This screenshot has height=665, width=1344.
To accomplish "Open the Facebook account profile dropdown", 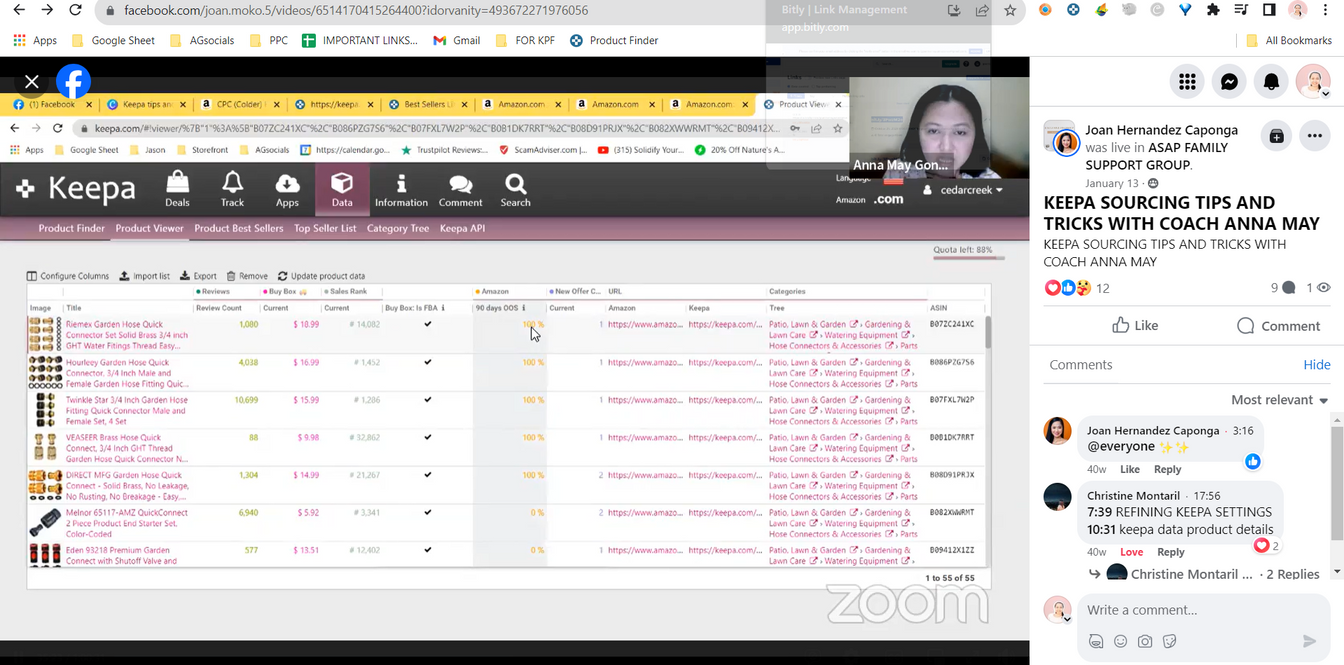I will 1313,82.
